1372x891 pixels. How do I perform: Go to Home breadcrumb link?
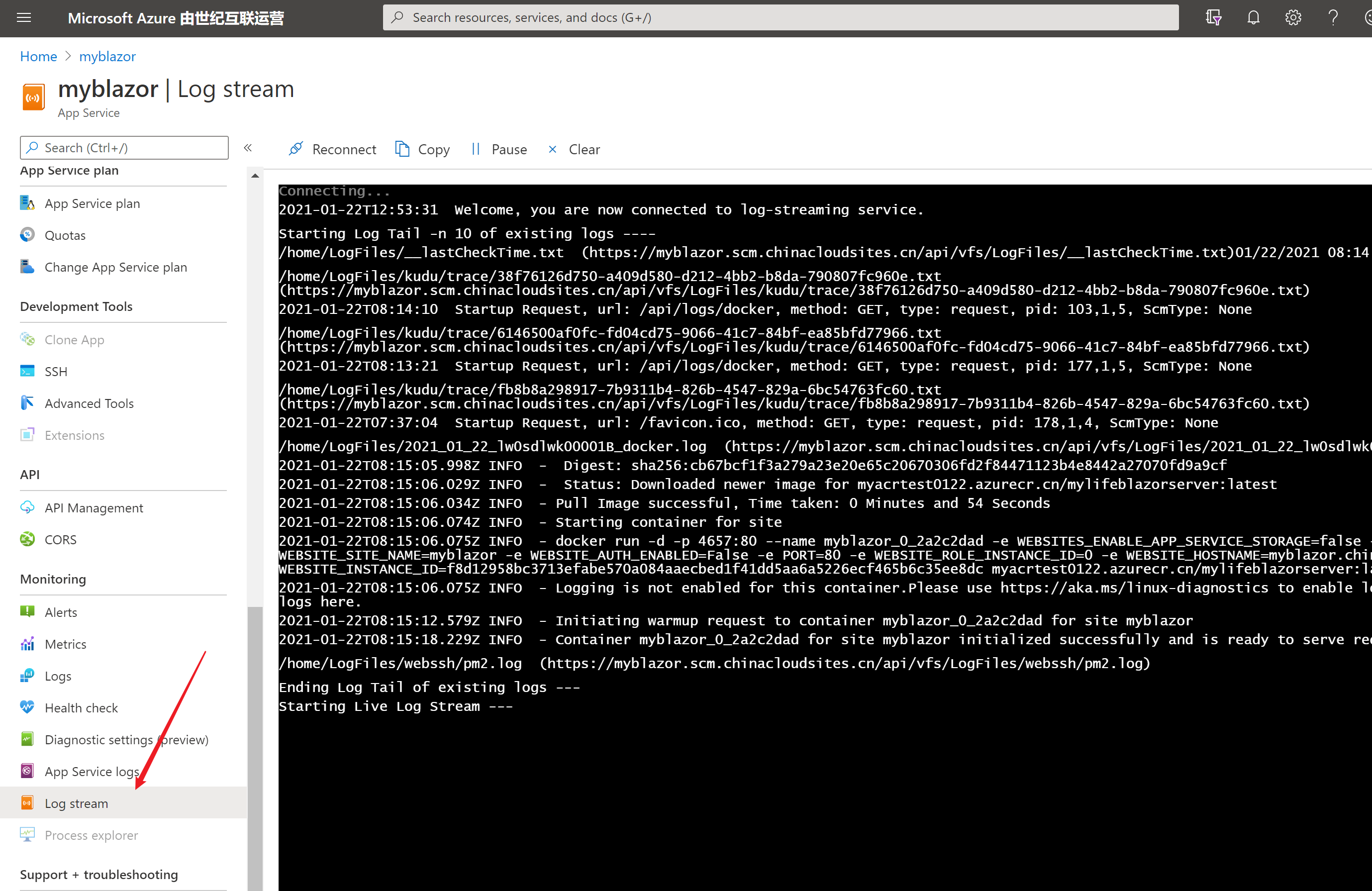[38, 57]
